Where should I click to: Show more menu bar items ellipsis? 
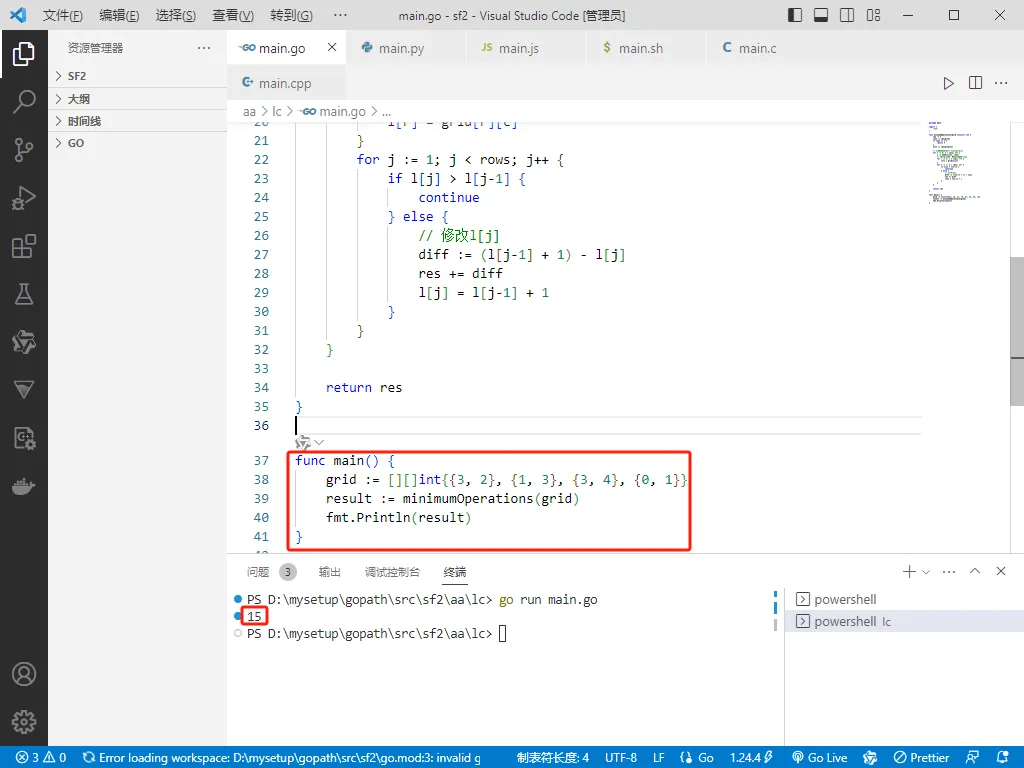point(340,15)
